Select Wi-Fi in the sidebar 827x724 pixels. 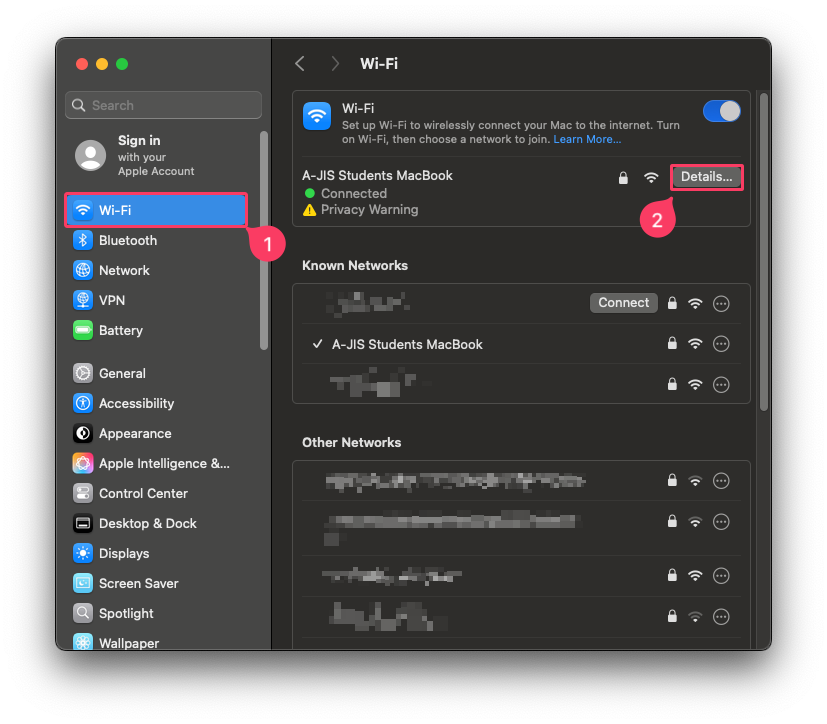(x=156, y=210)
